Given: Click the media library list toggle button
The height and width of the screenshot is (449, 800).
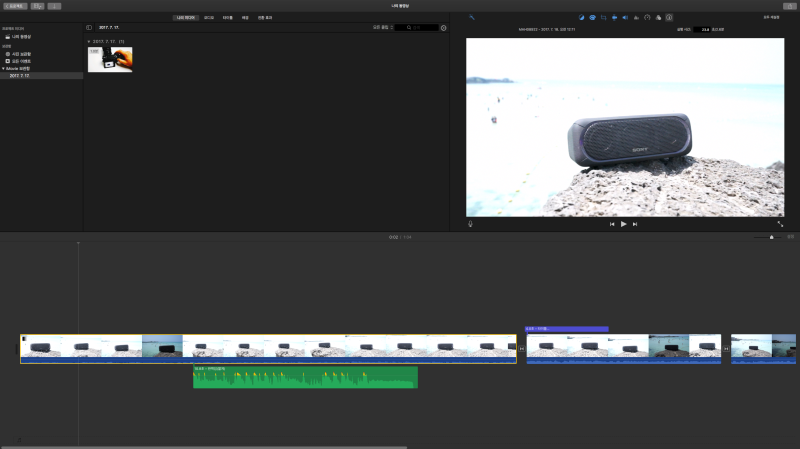Looking at the screenshot, I should click(37, 6).
